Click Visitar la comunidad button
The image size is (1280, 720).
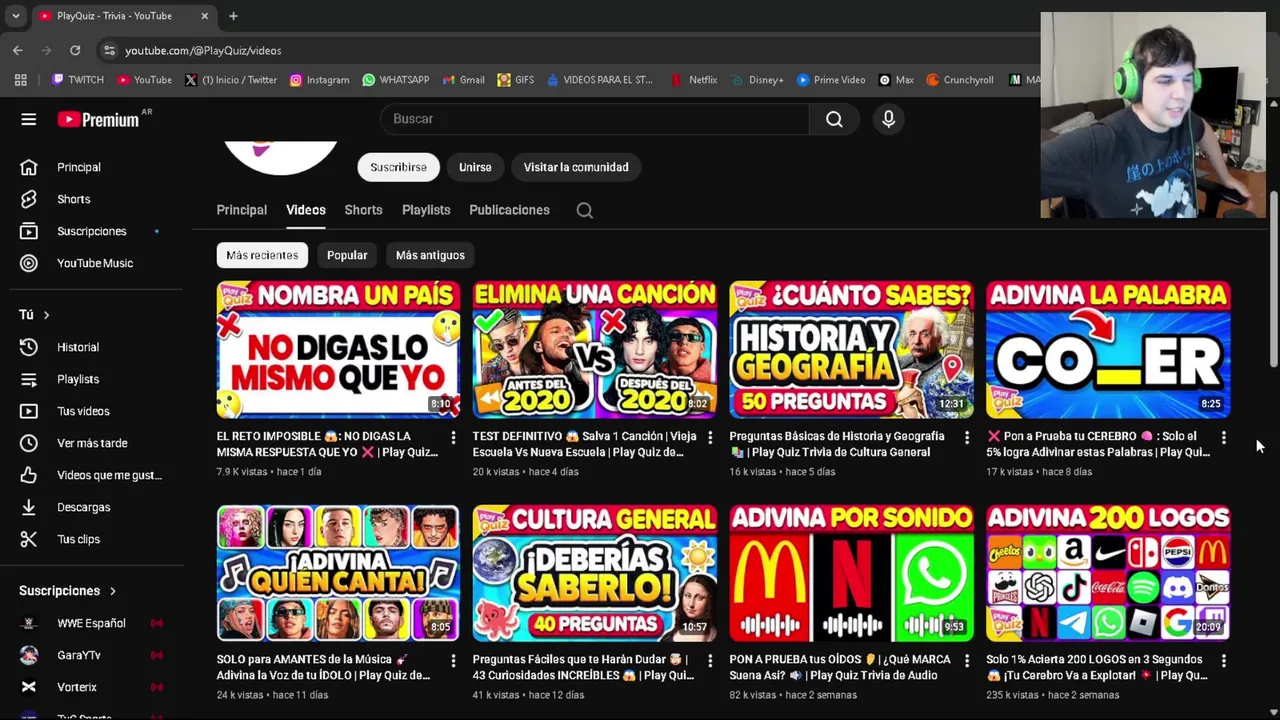pos(576,167)
